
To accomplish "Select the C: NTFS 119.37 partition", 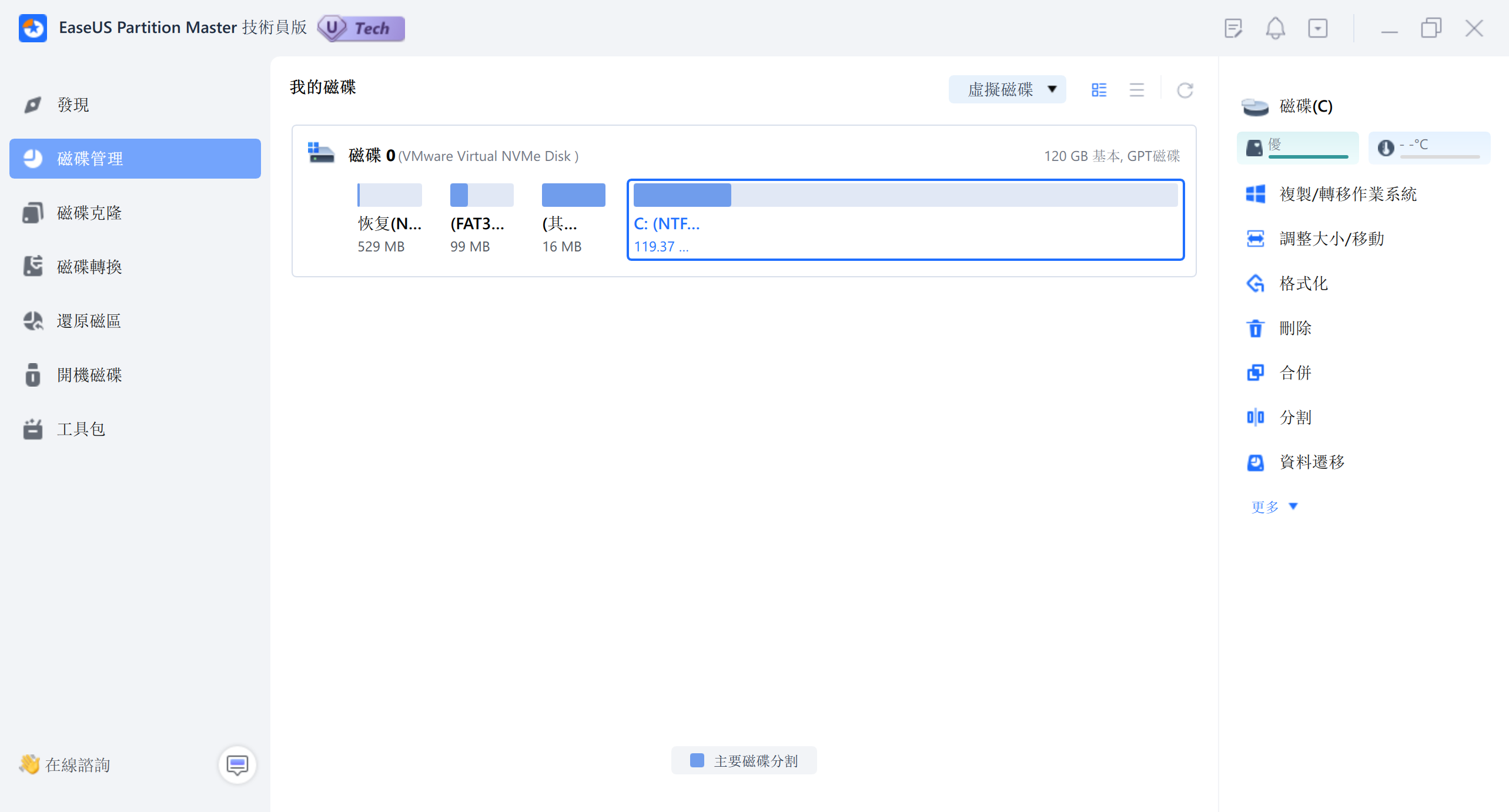I will tap(905, 220).
